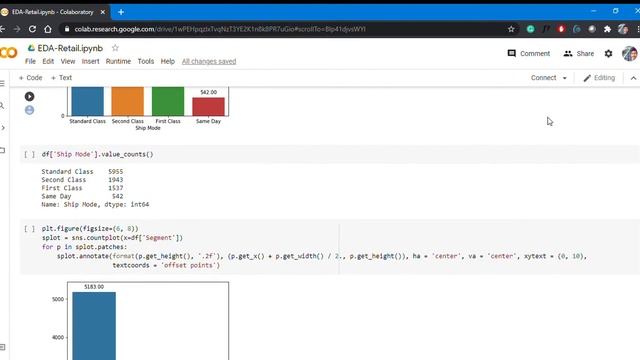
Task: Click the Connect button
Action: (543, 78)
